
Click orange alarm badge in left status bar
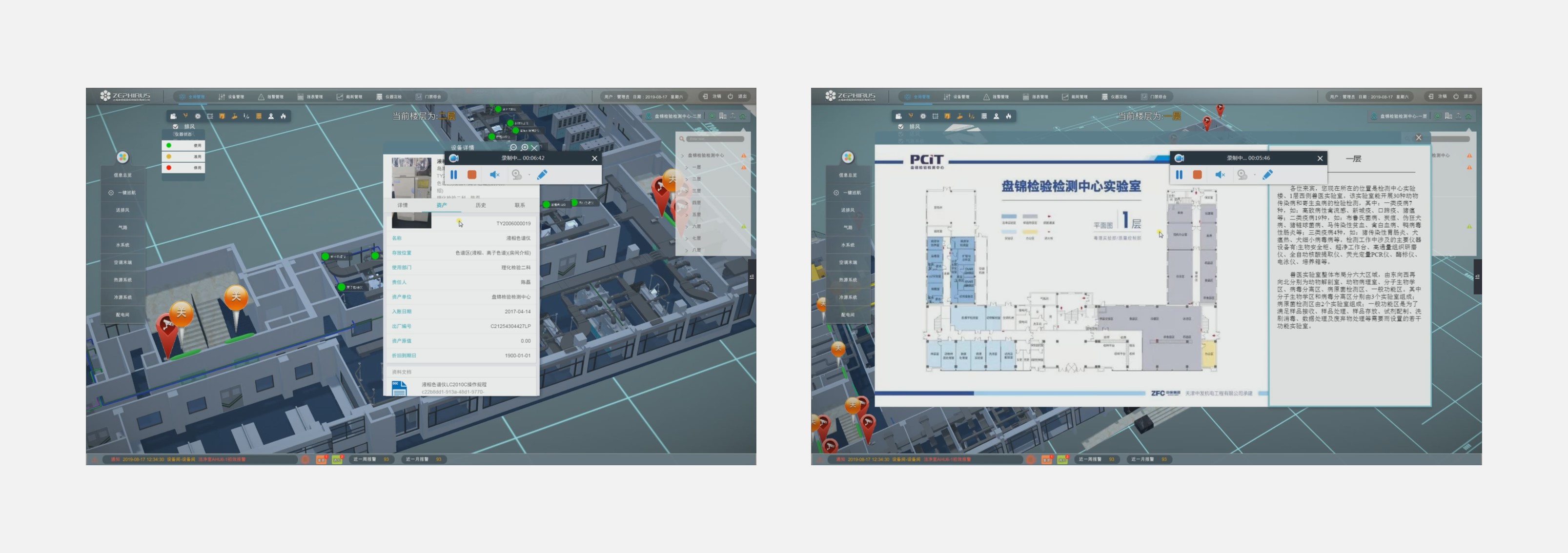[x=322, y=459]
